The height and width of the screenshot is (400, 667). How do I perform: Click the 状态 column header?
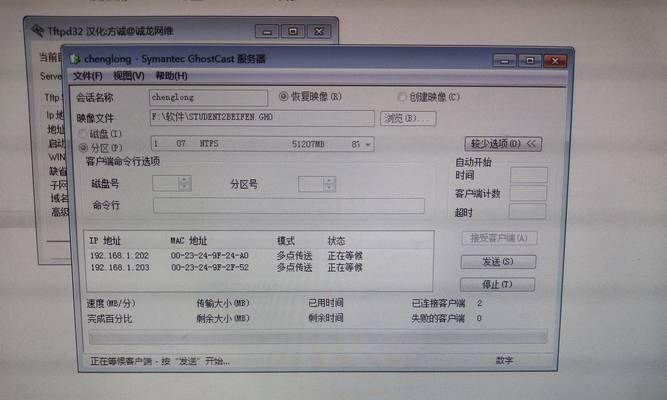(336, 241)
